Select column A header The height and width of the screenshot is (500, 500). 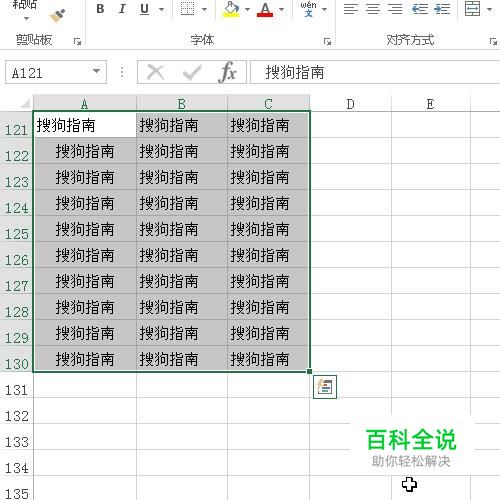[x=85, y=104]
